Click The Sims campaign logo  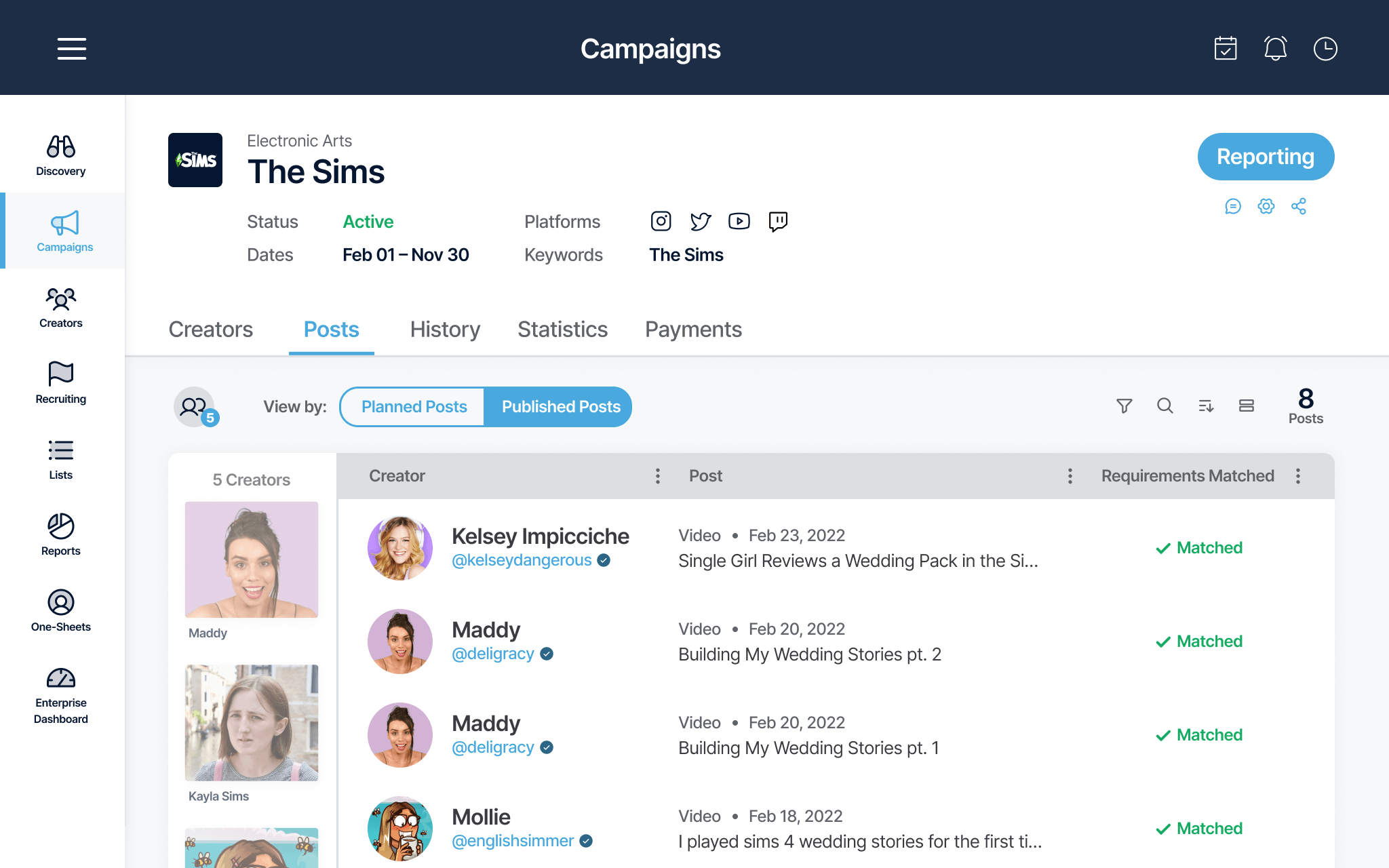(195, 160)
